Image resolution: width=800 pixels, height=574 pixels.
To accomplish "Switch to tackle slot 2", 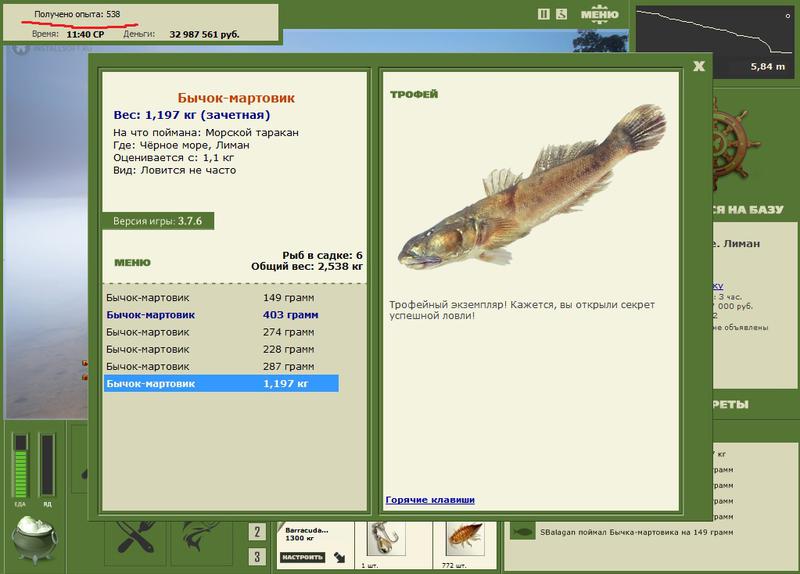I will pos(257,532).
